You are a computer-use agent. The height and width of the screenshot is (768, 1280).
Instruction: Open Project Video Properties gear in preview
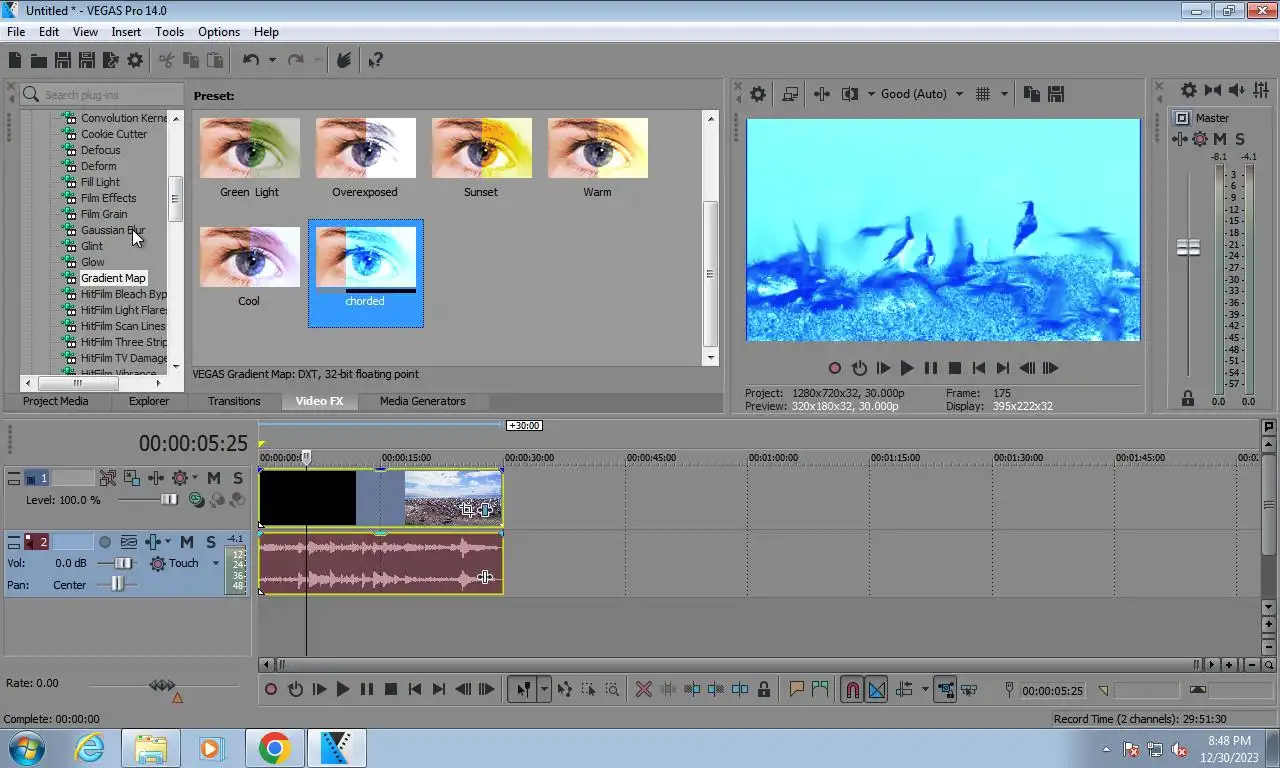758,94
